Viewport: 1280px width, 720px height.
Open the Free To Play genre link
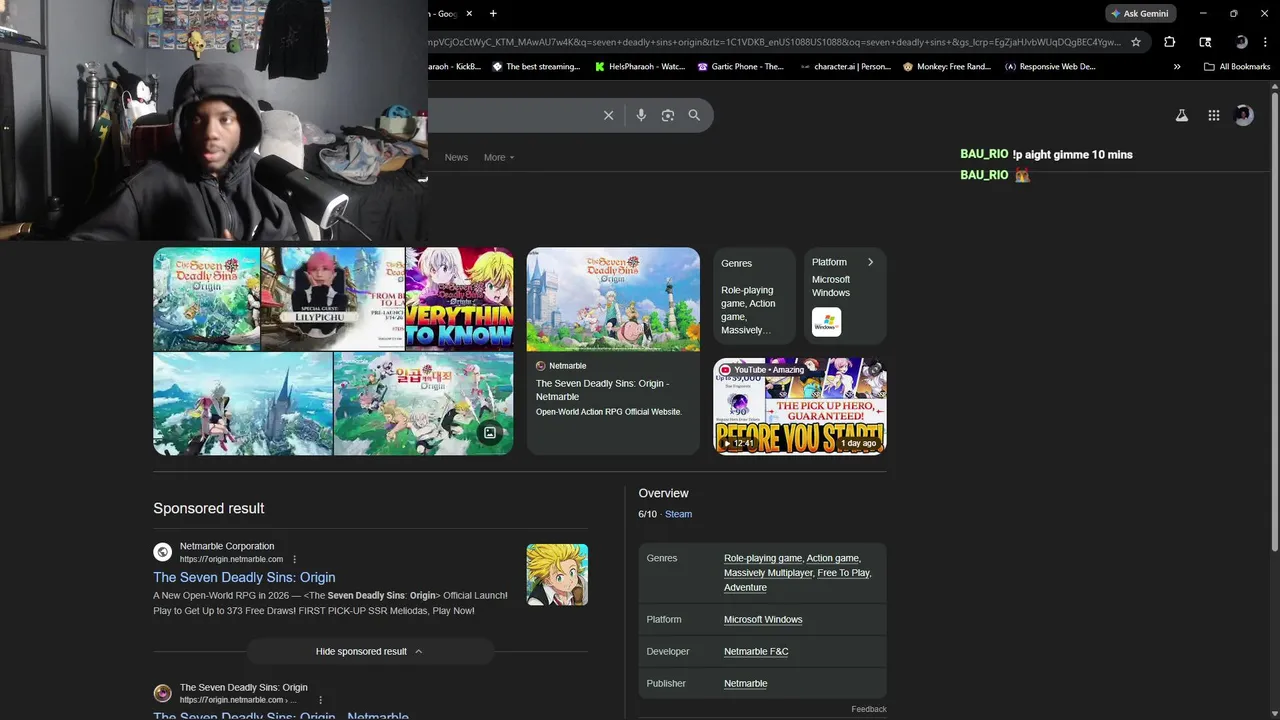coord(843,573)
